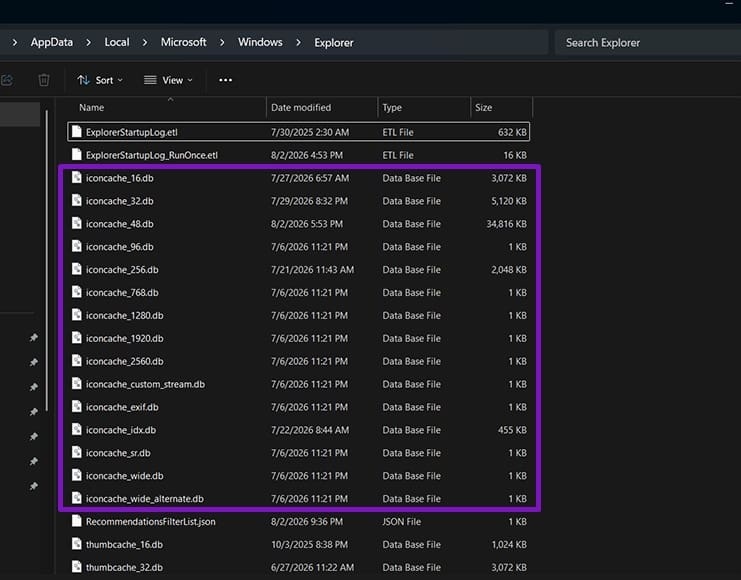Go to the Microsoft breadcrumb folder

tap(183, 42)
